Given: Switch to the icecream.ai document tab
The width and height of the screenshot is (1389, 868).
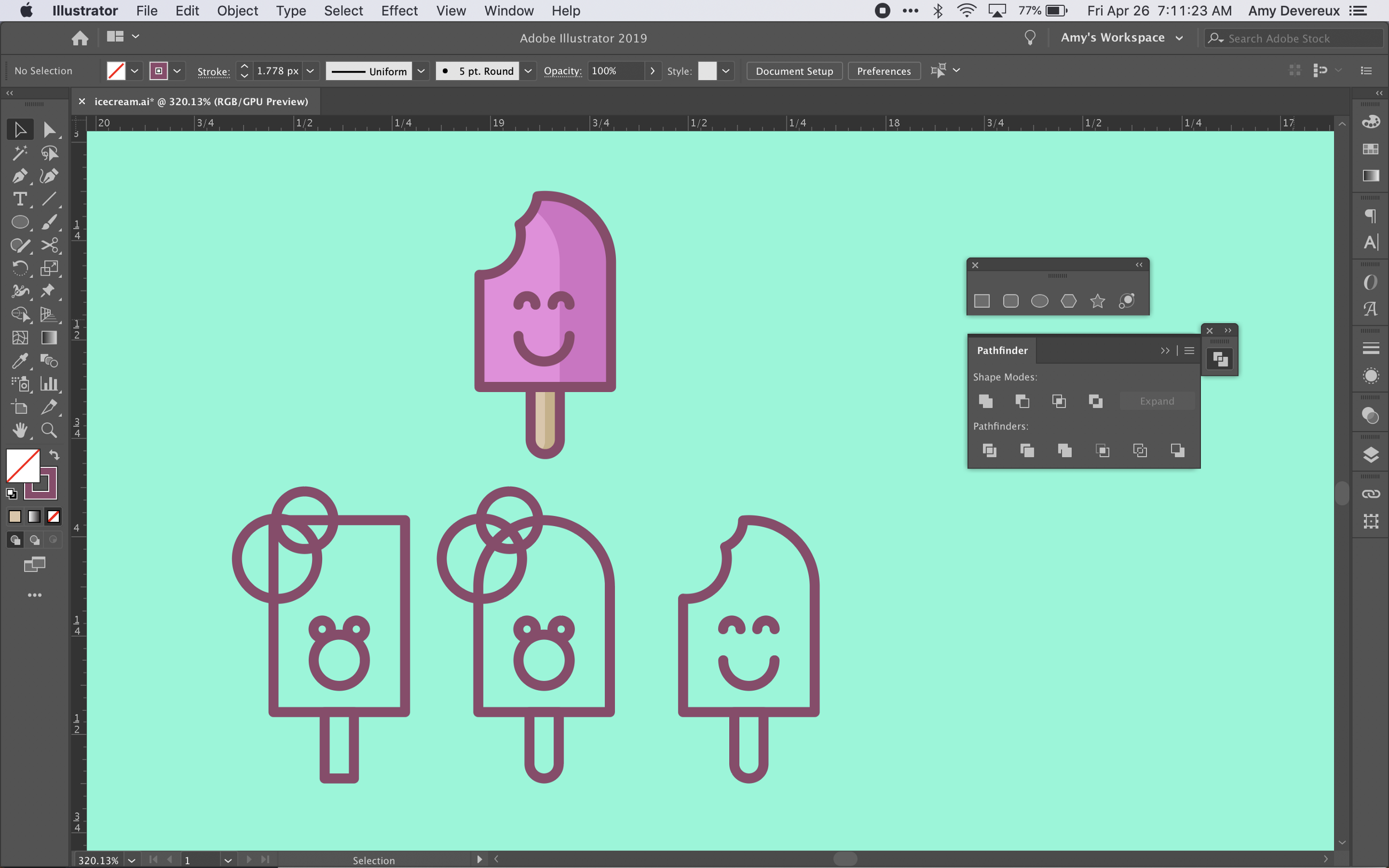Looking at the screenshot, I should pyautogui.click(x=199, y=101).
